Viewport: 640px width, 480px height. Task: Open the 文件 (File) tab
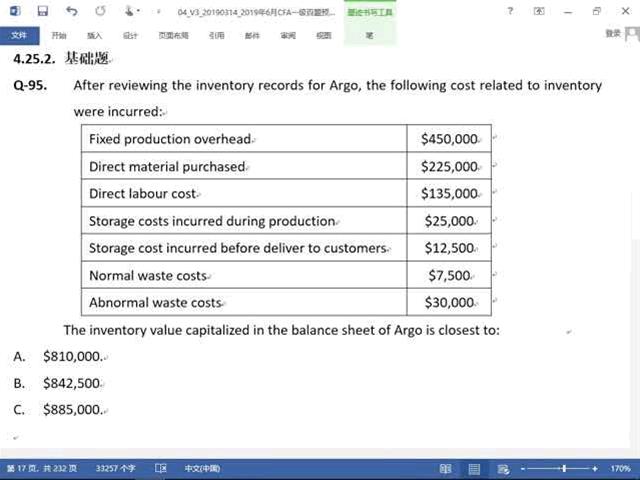pos(20,36)
